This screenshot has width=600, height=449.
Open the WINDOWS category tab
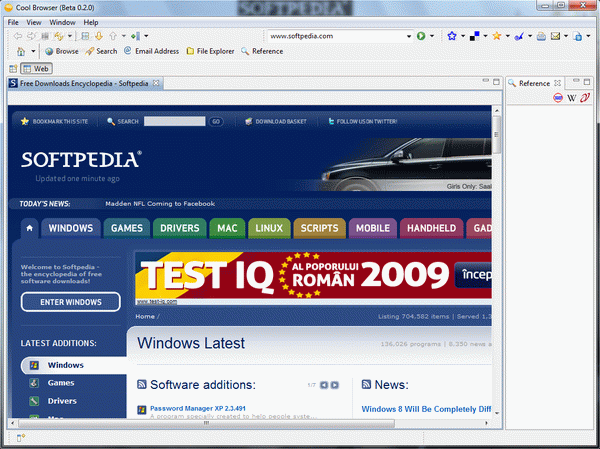[71, 228]
